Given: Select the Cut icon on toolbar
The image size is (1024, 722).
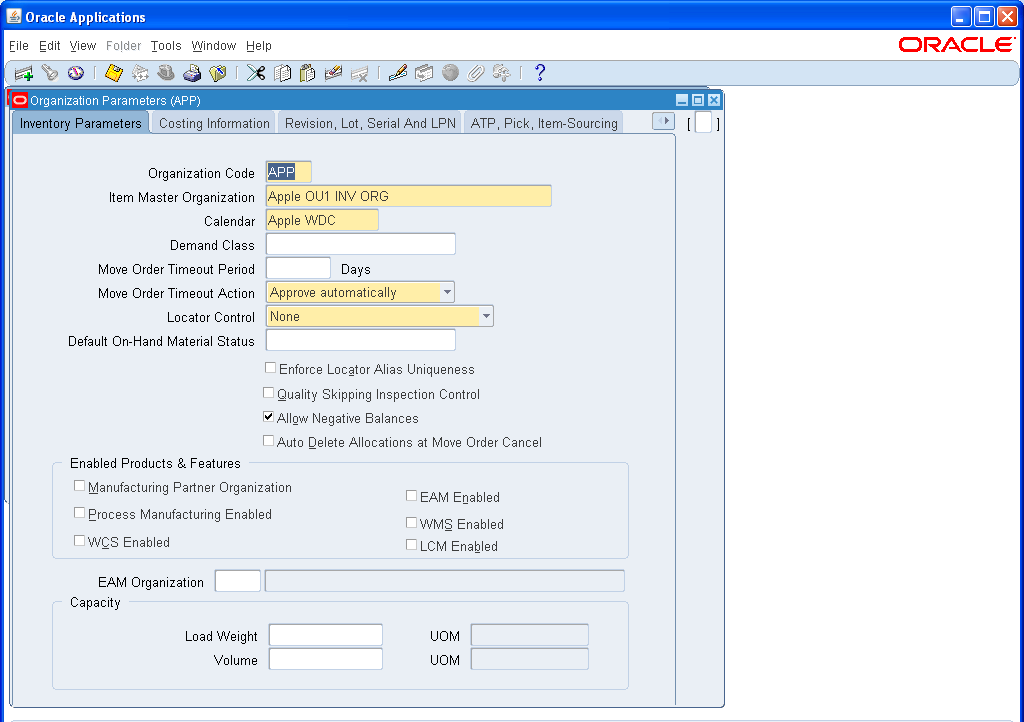Looking at the screenshot, I should 255,72.
